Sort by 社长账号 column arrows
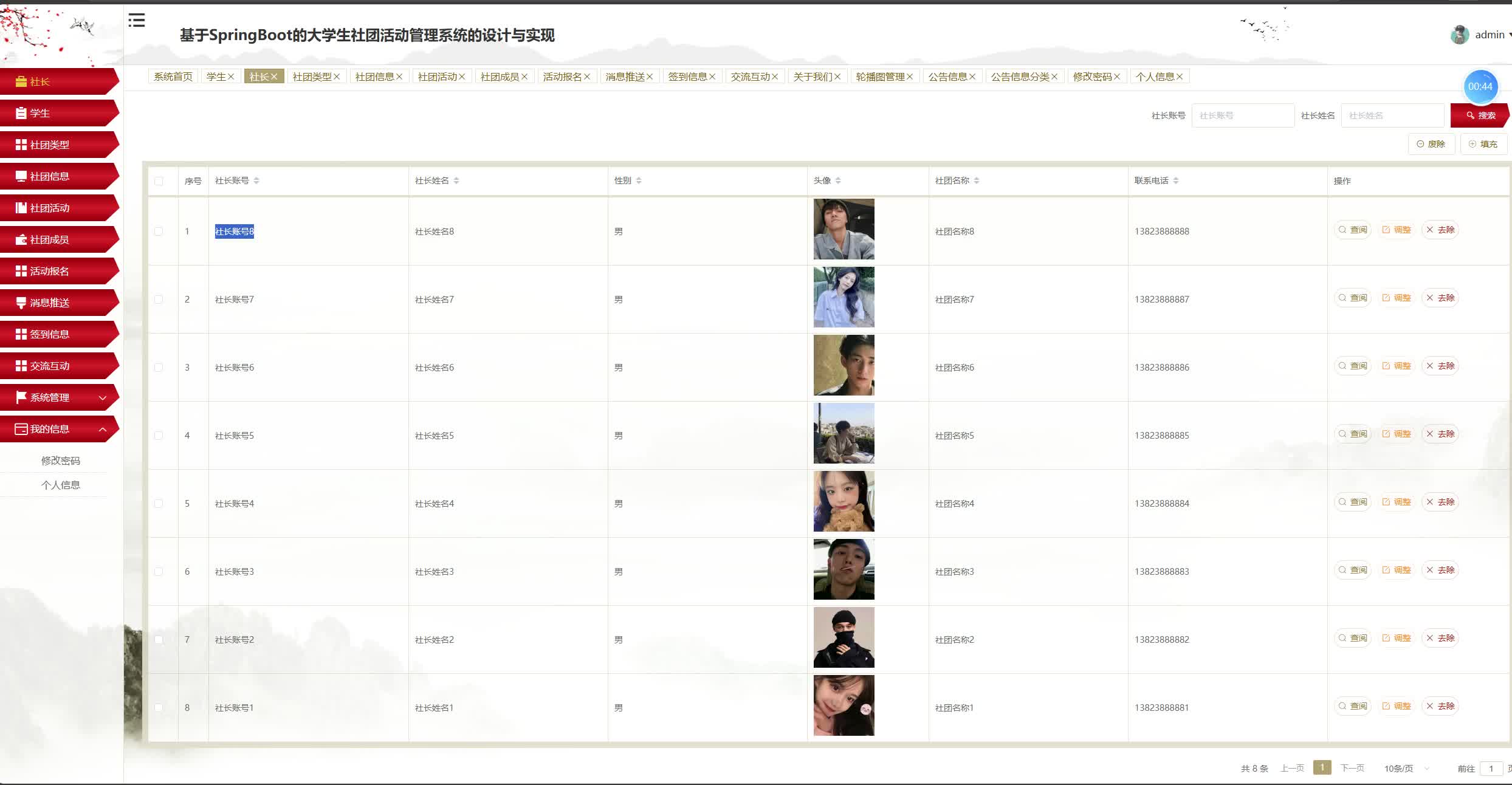 pyautogui.click(x=256, y=180)
